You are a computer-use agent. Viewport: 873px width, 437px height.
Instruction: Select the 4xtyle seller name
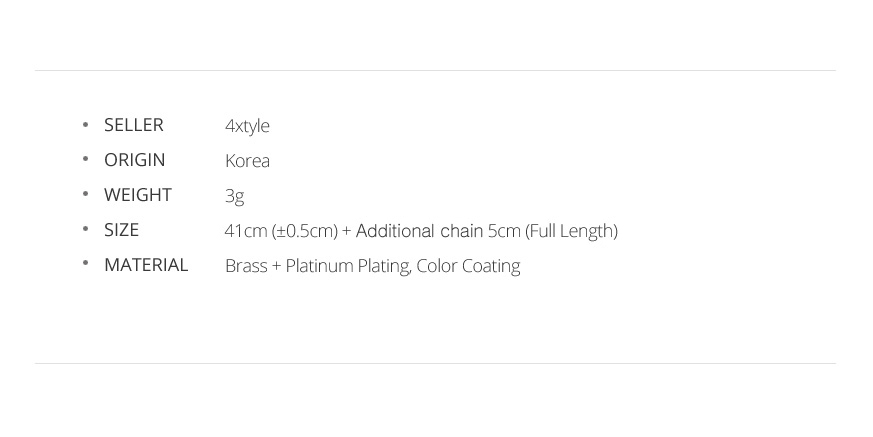[x=247, y=126]
